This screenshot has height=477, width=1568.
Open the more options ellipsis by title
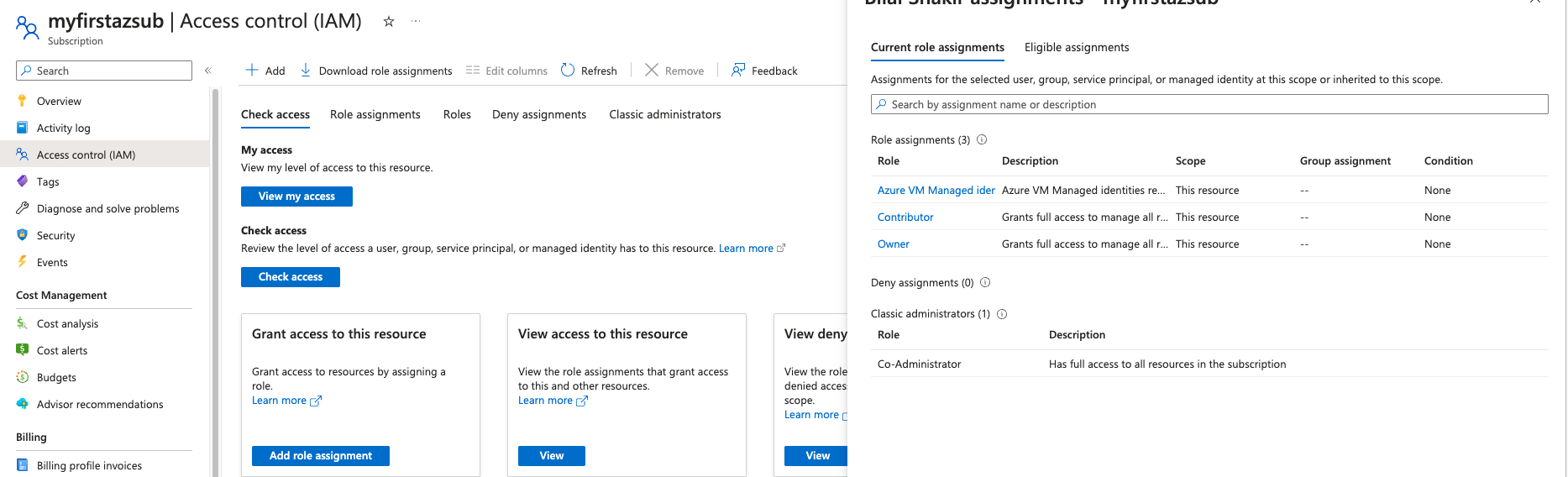point(416,22)
